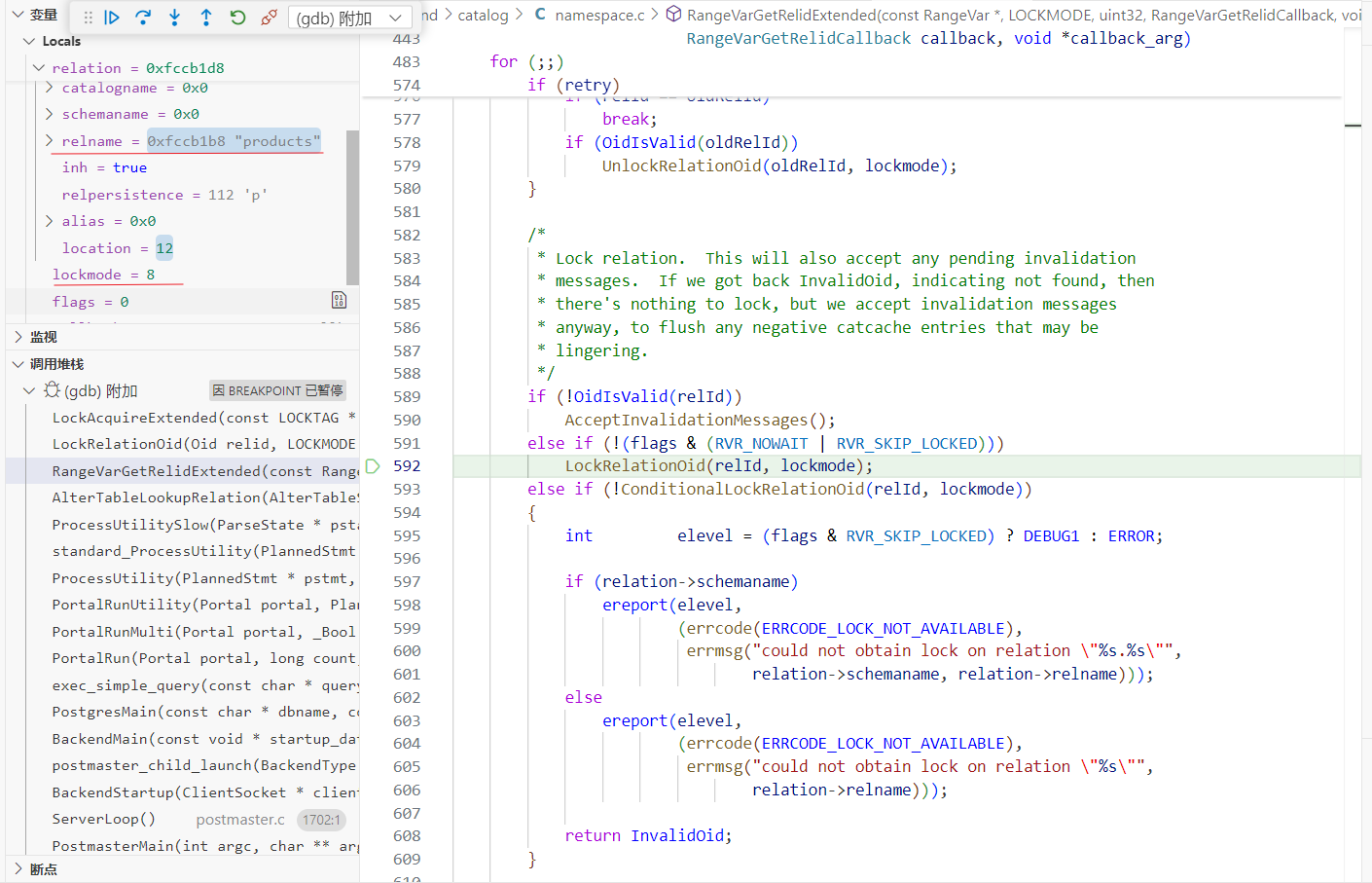Click the Step Into arrow
This screenshot has height=883, width=1372.
pyautogui.click(x=174, y=18)
